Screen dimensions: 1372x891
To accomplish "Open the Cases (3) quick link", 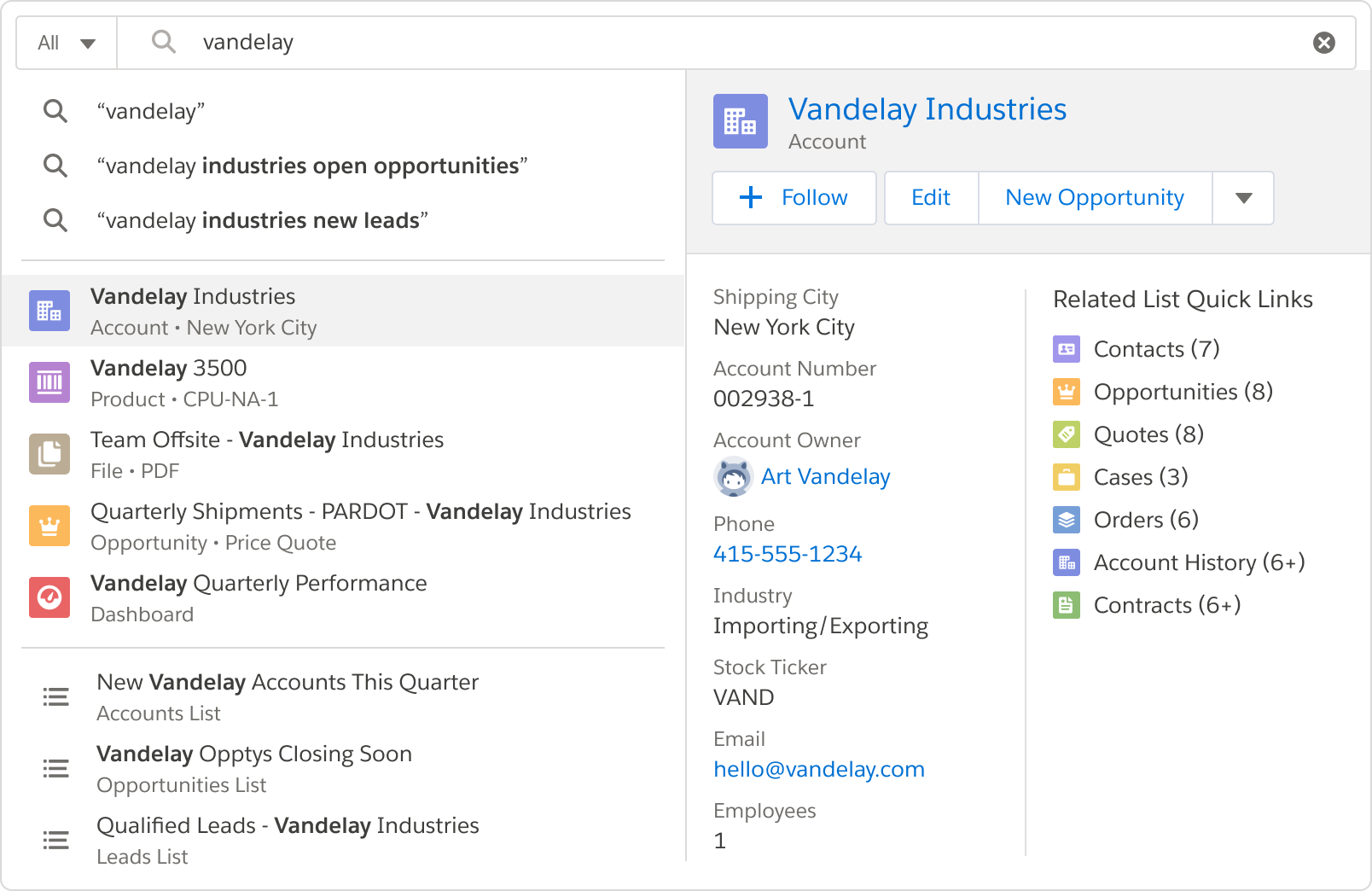I will point(1141,477).
